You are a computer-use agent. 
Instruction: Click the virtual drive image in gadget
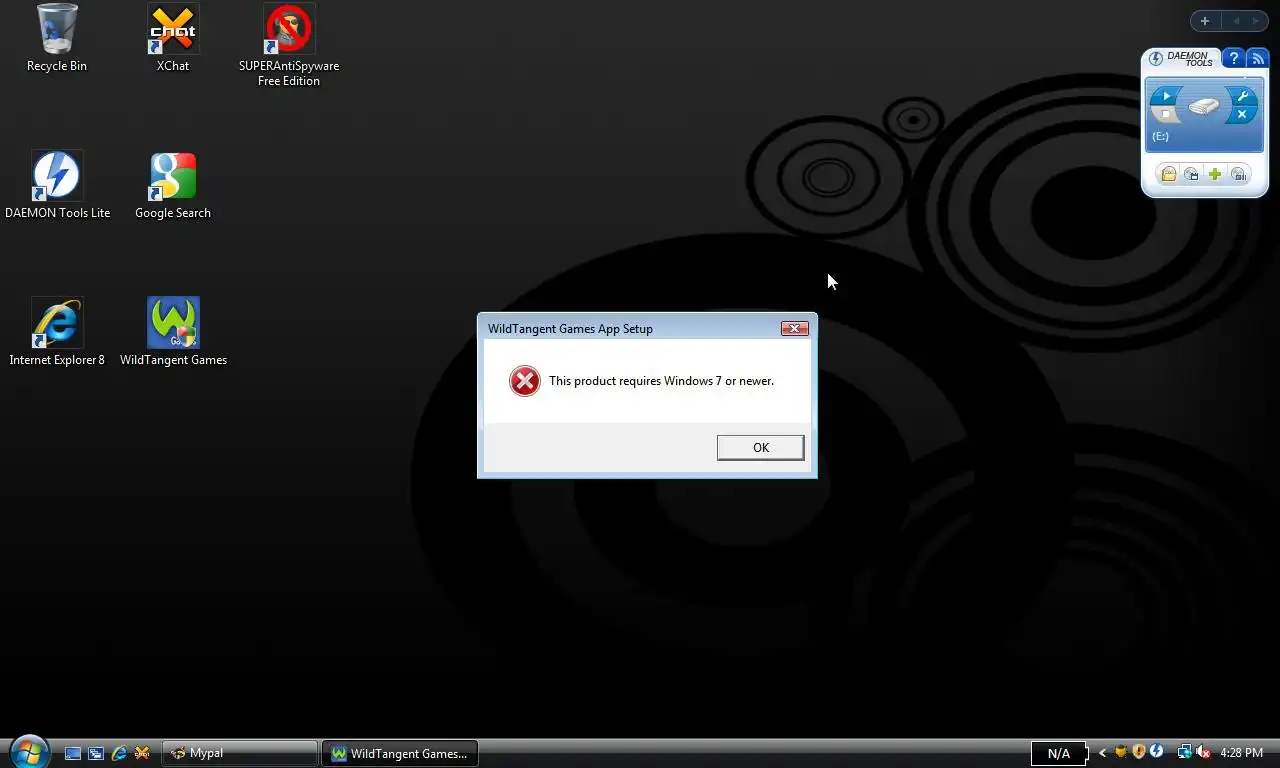tap(1204, 106)
